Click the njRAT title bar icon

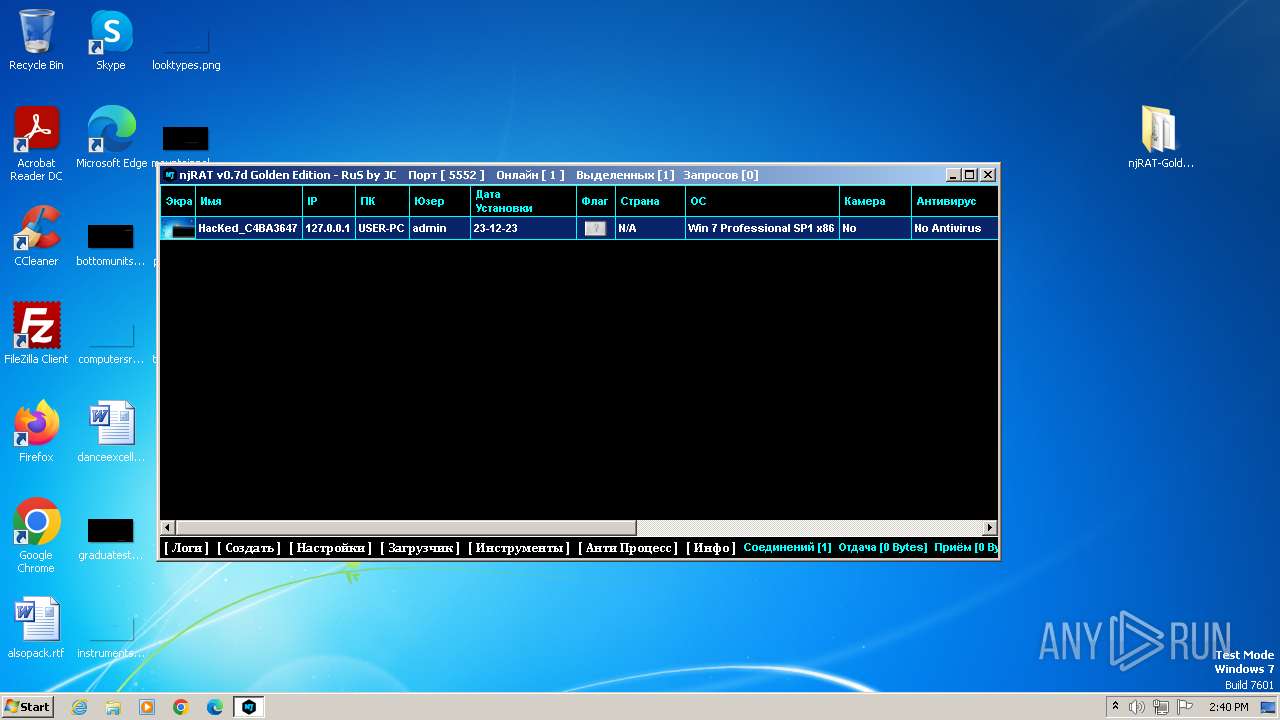pos(170,175)
